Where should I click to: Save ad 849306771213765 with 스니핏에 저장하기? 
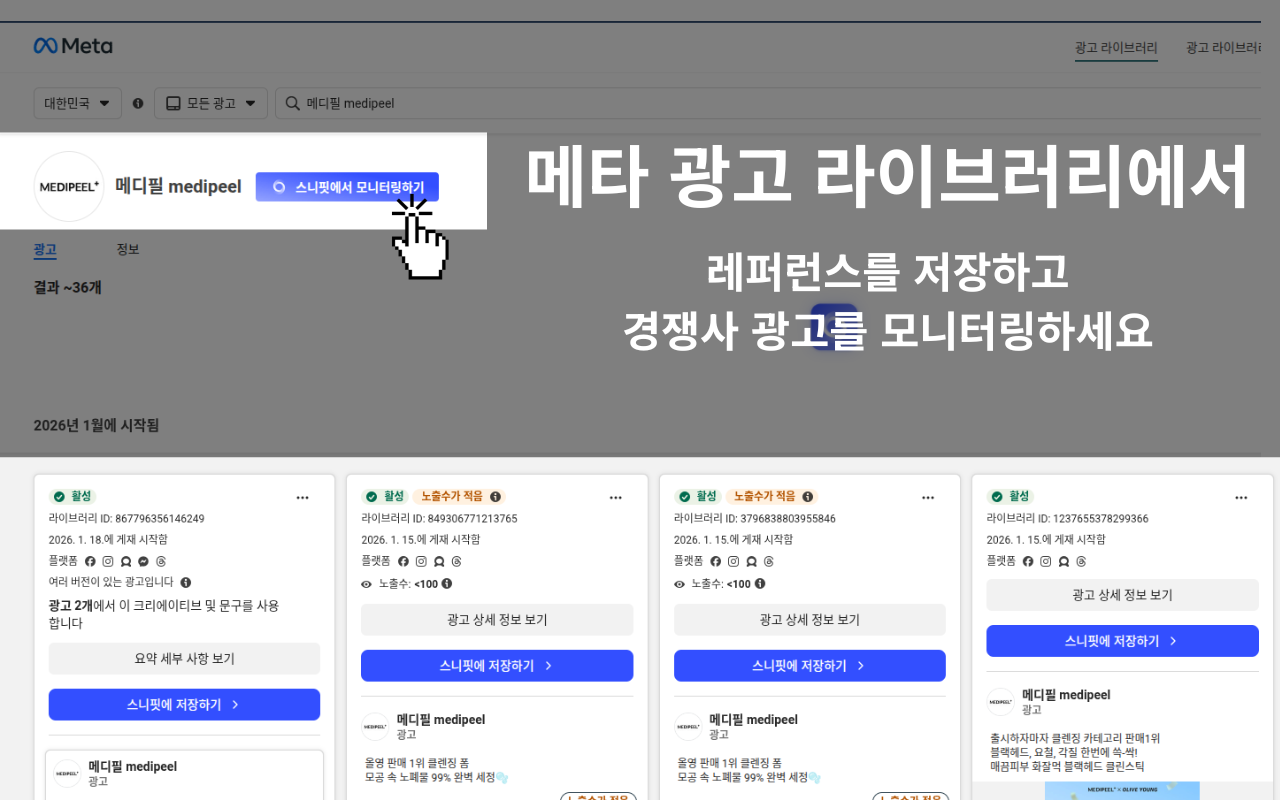(497, 666)
